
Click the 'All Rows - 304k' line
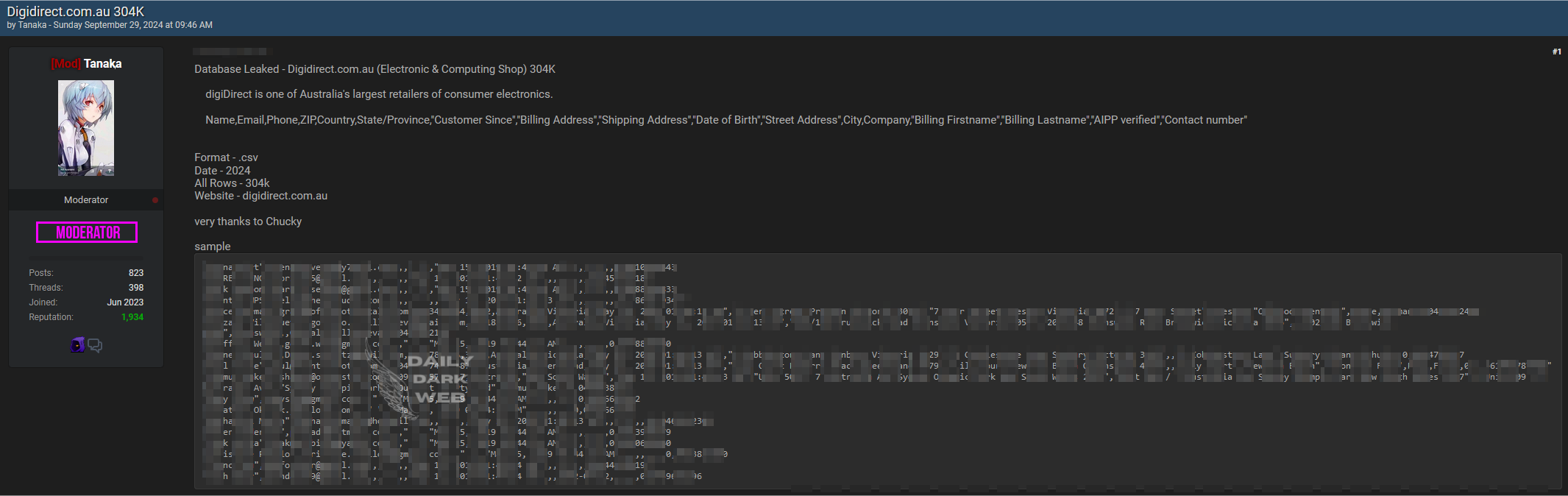[x=232, y=183]
